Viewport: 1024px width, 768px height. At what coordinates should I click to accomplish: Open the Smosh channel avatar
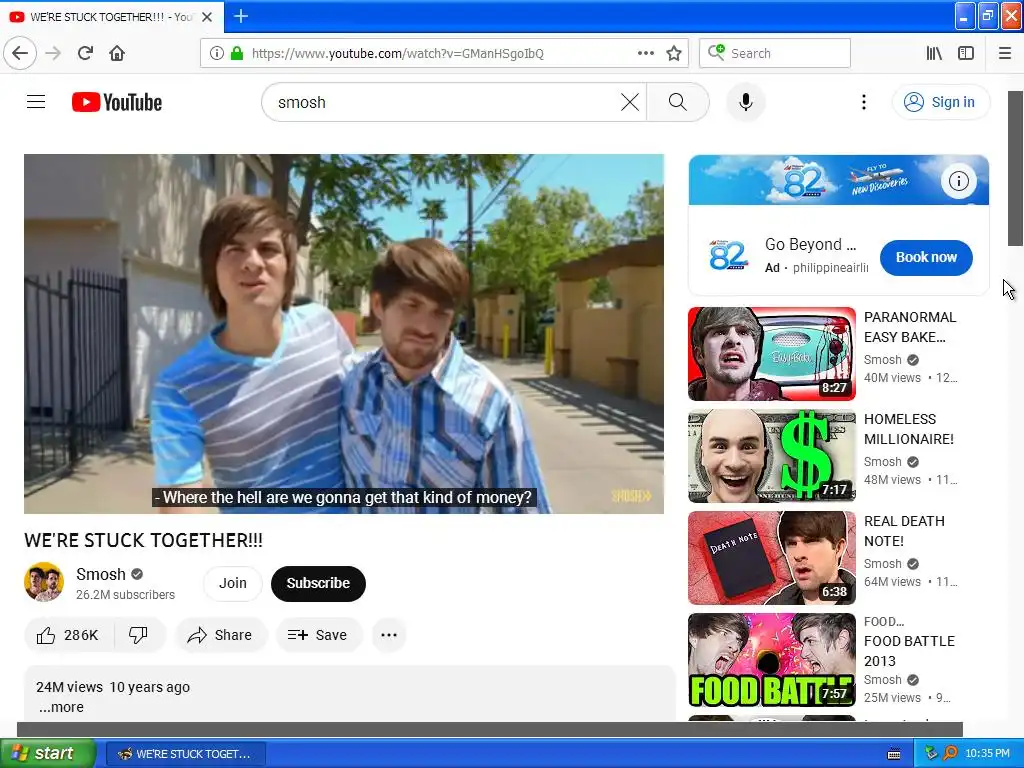(44, 582)
